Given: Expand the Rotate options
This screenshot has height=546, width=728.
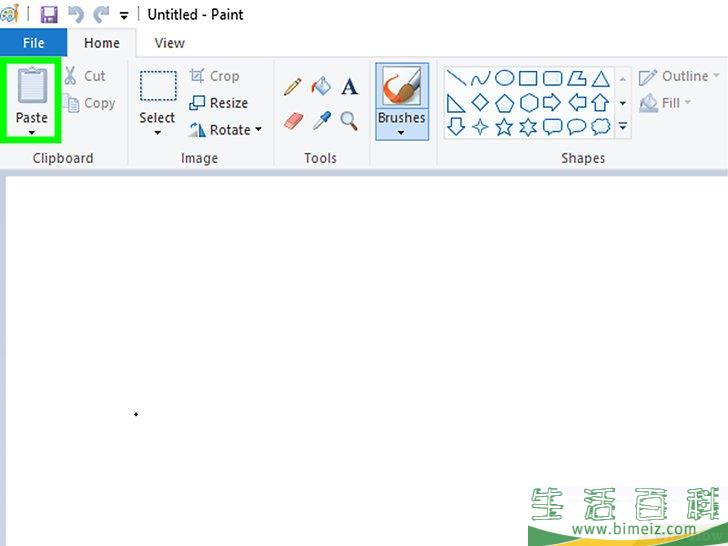Looking at the screenshot, I should click(x=258, y=130).
